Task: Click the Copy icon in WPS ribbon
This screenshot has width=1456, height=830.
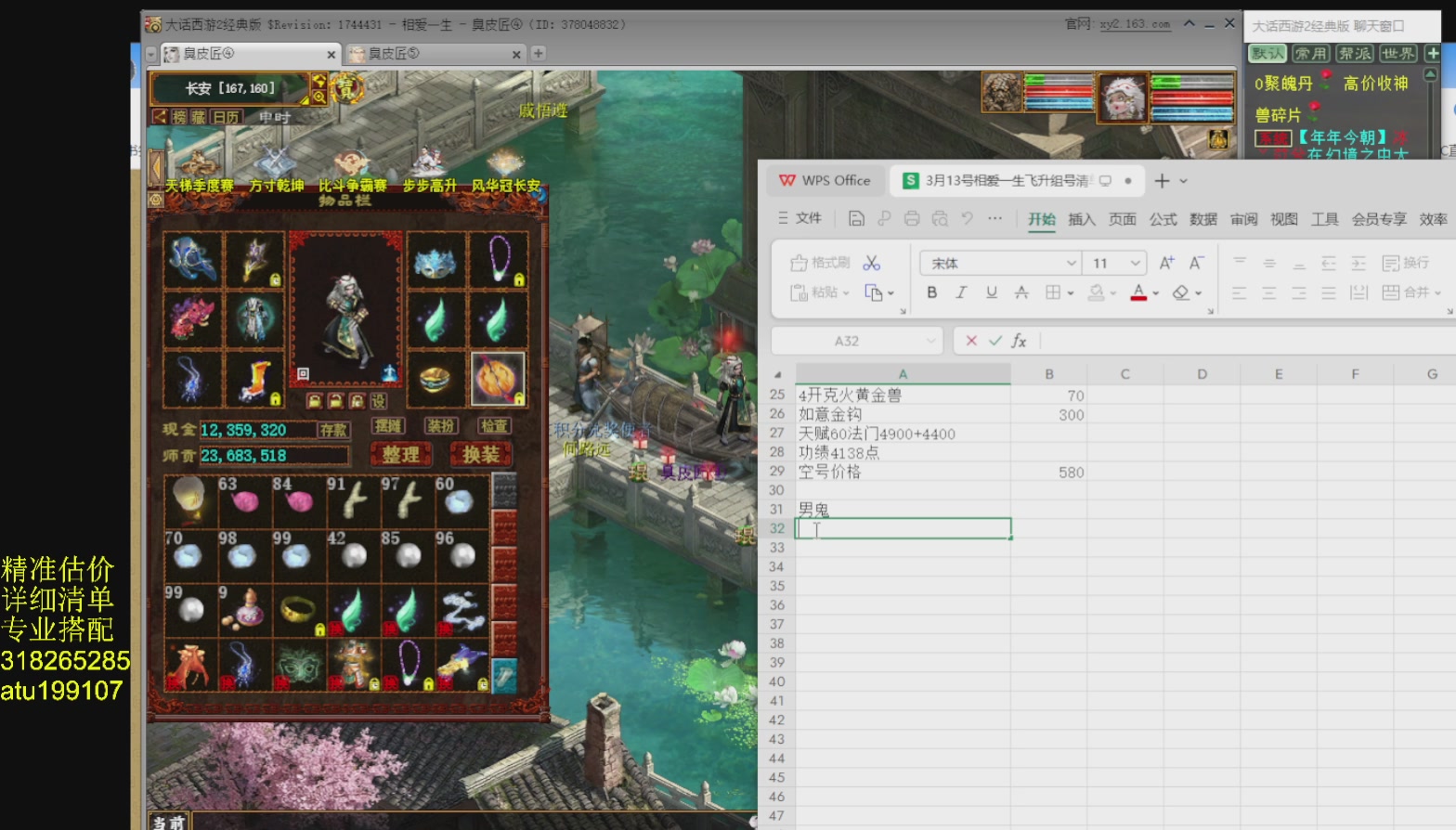Action: coord(874,292)
